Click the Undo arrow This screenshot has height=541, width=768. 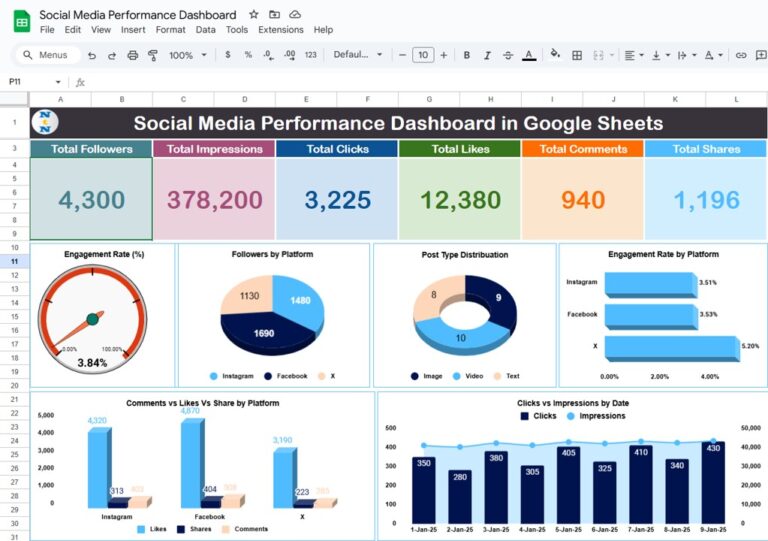coord(92,55)
